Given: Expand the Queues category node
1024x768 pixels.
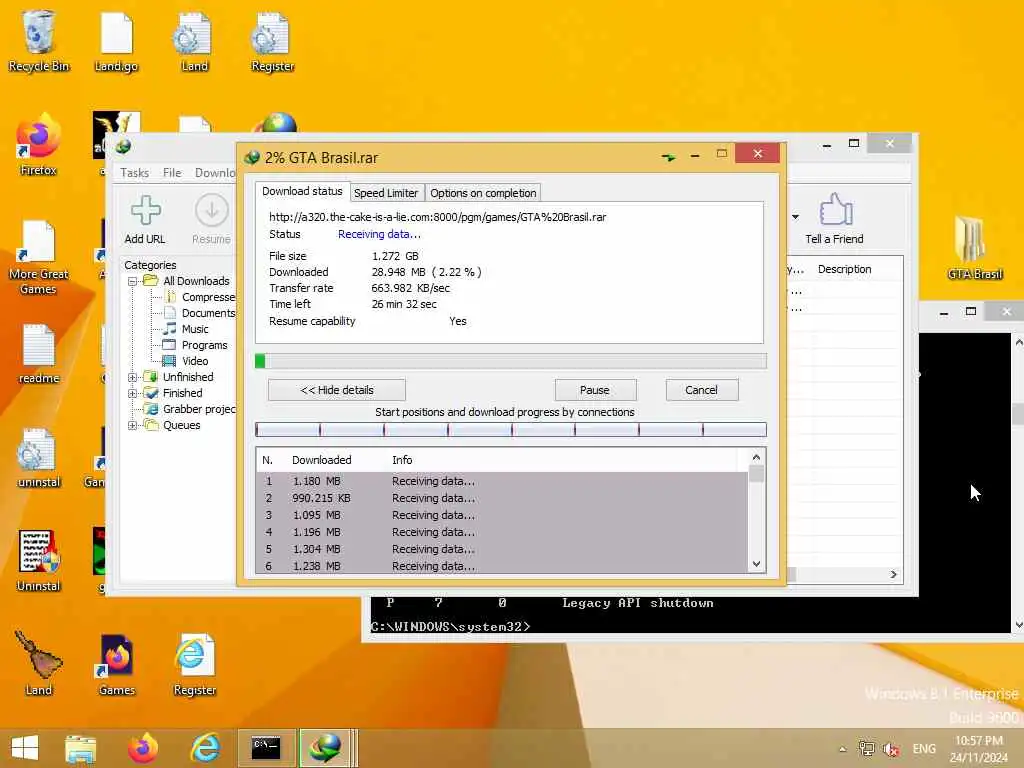Looking at the screenshot, I should (x=133, y=426).
